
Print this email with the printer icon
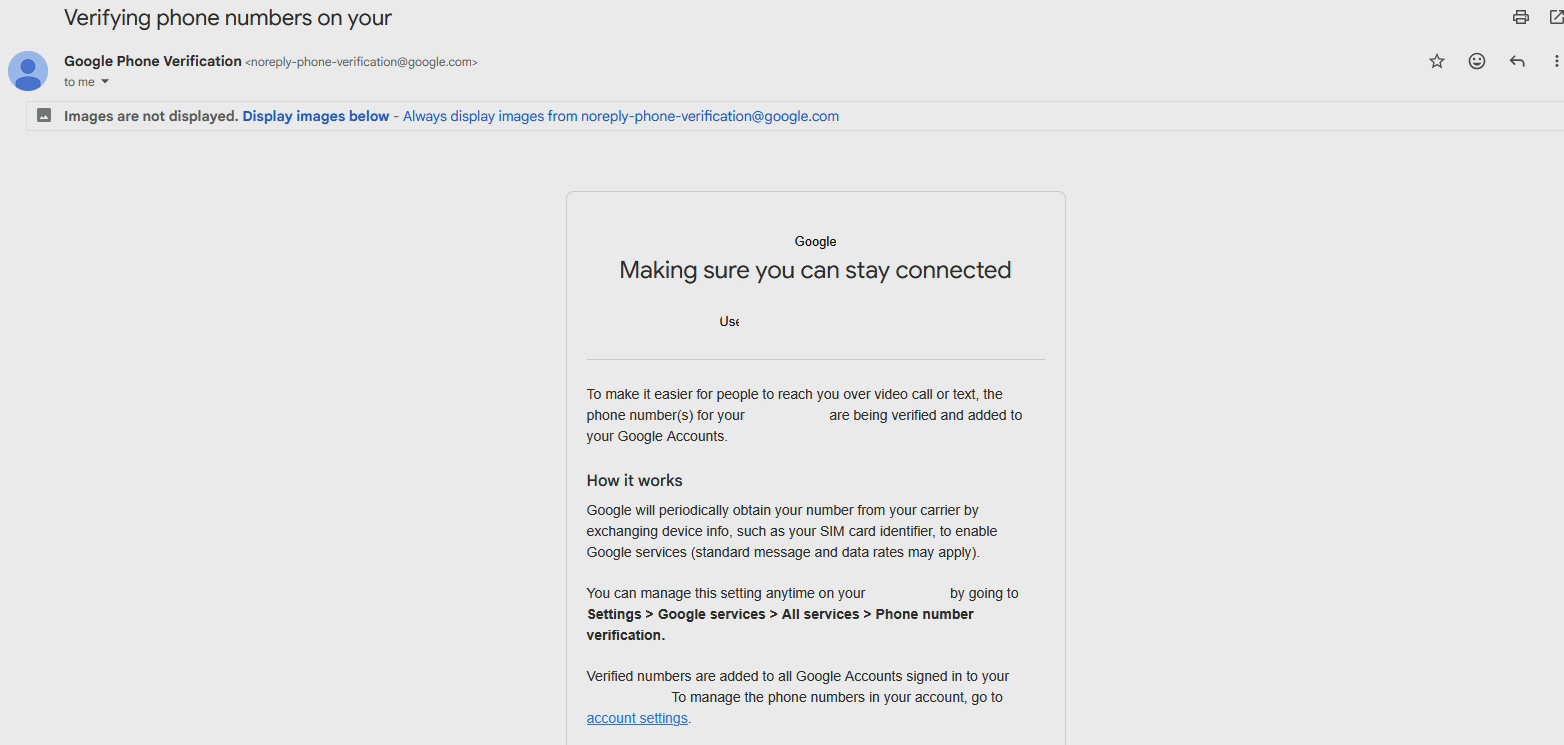point(1521,17)
